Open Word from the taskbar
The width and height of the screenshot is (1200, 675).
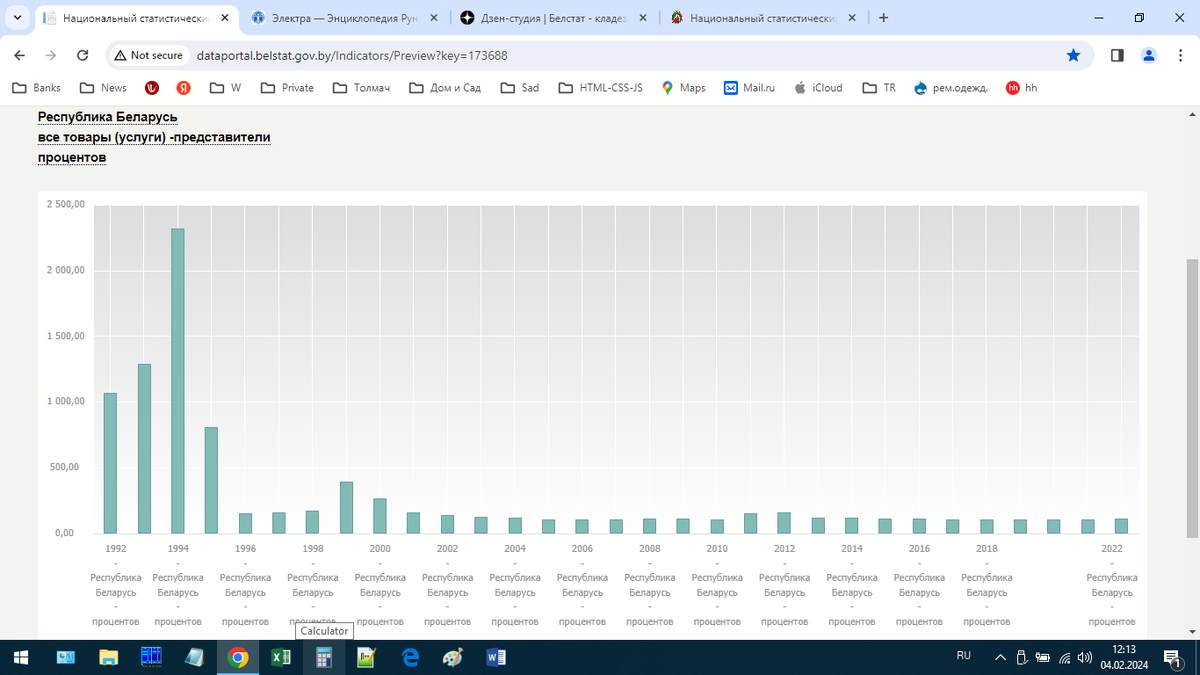pos(496,658)
